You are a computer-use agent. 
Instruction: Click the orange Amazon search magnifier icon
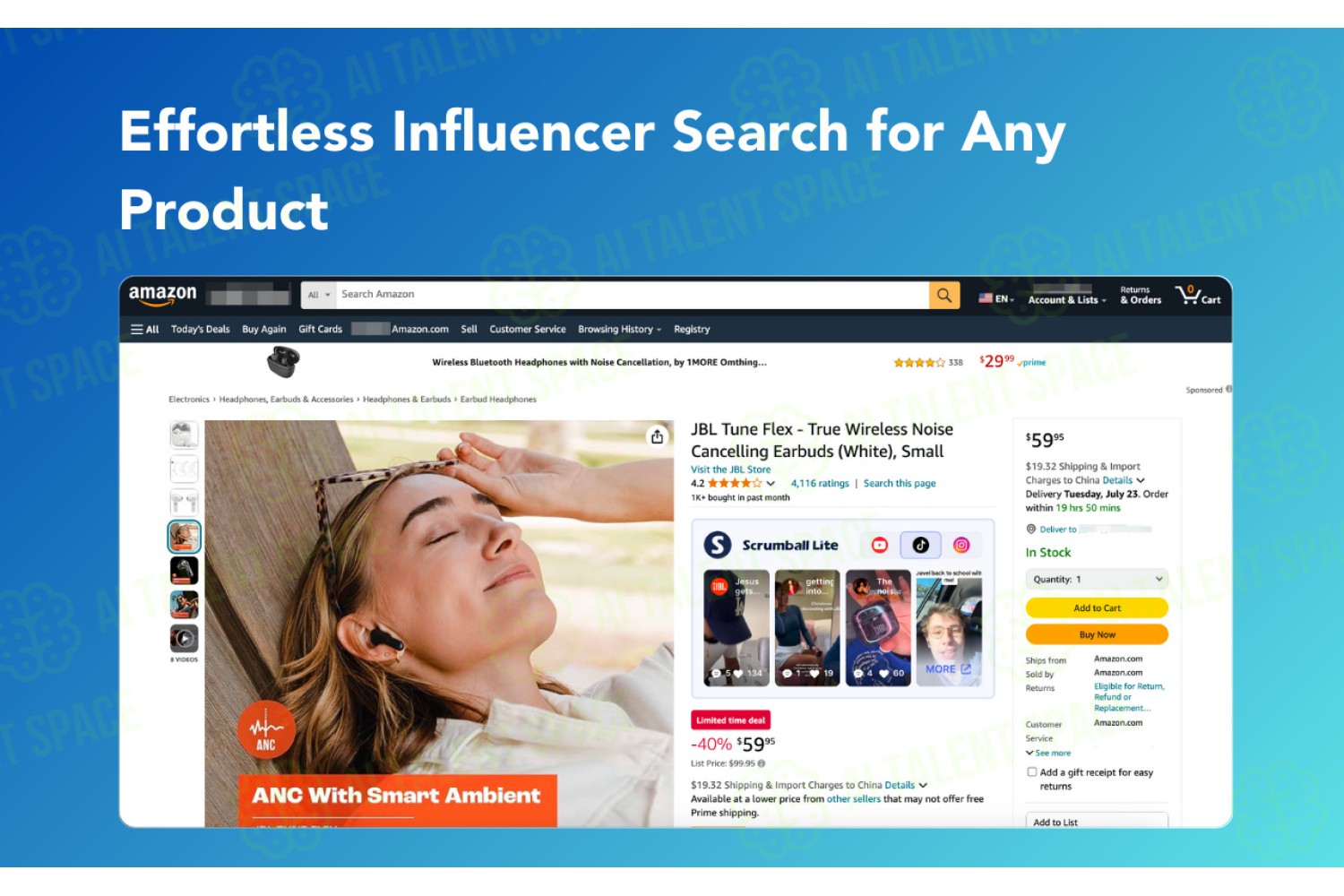pos(944,295)
